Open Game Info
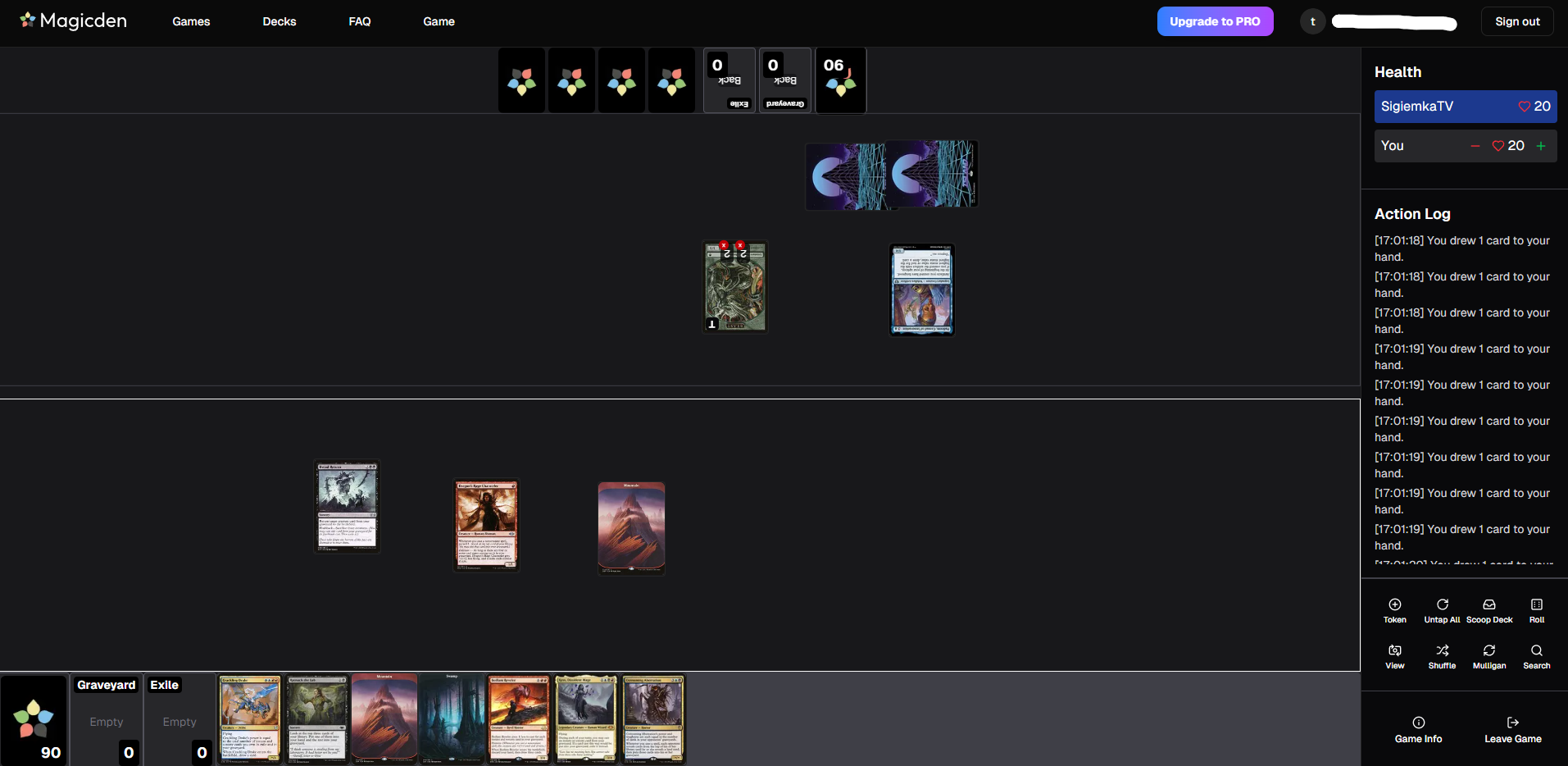This screenshot has width=1568, height=766. [x=1419, y=729]
